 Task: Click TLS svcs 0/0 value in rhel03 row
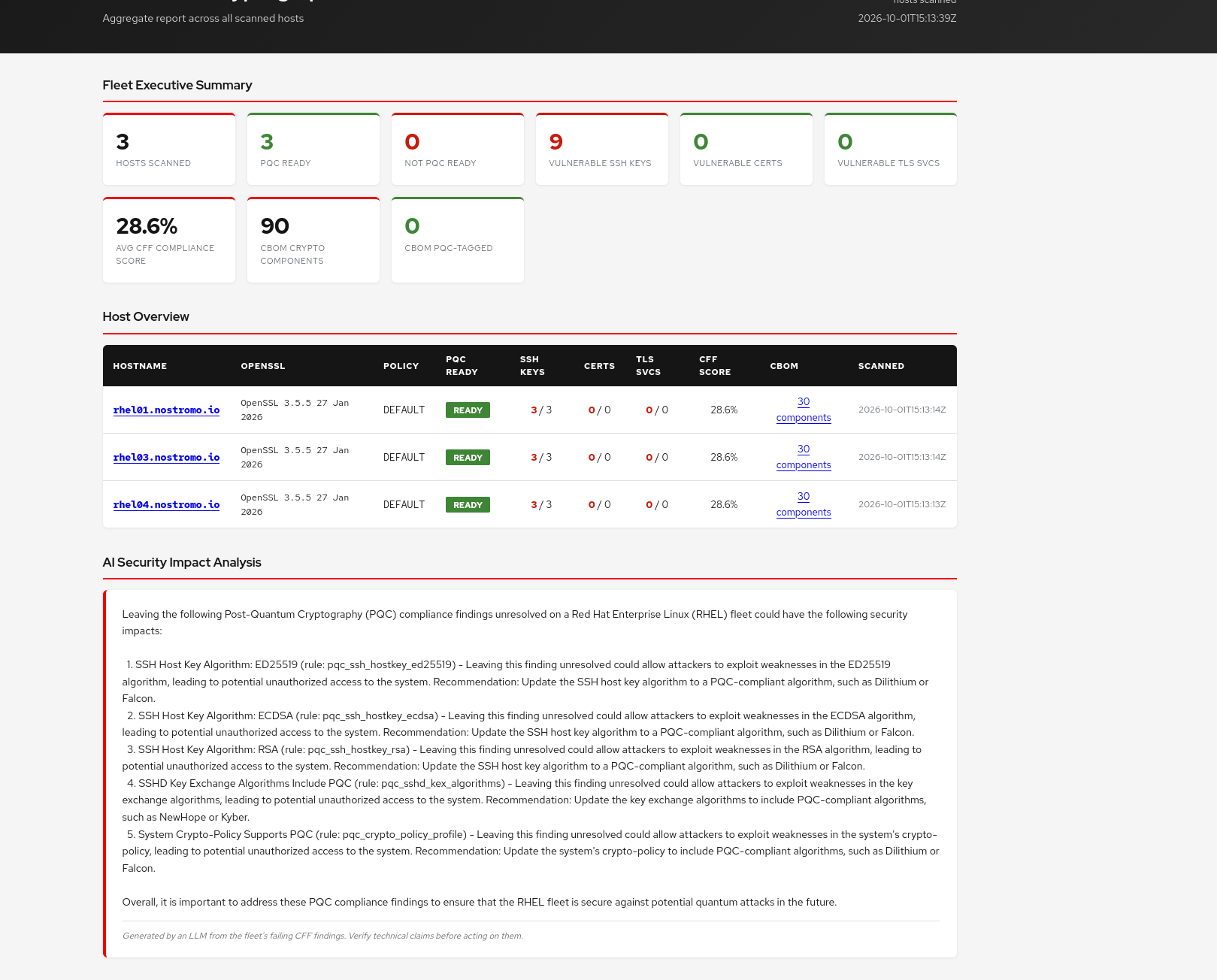tap(657, 457)
